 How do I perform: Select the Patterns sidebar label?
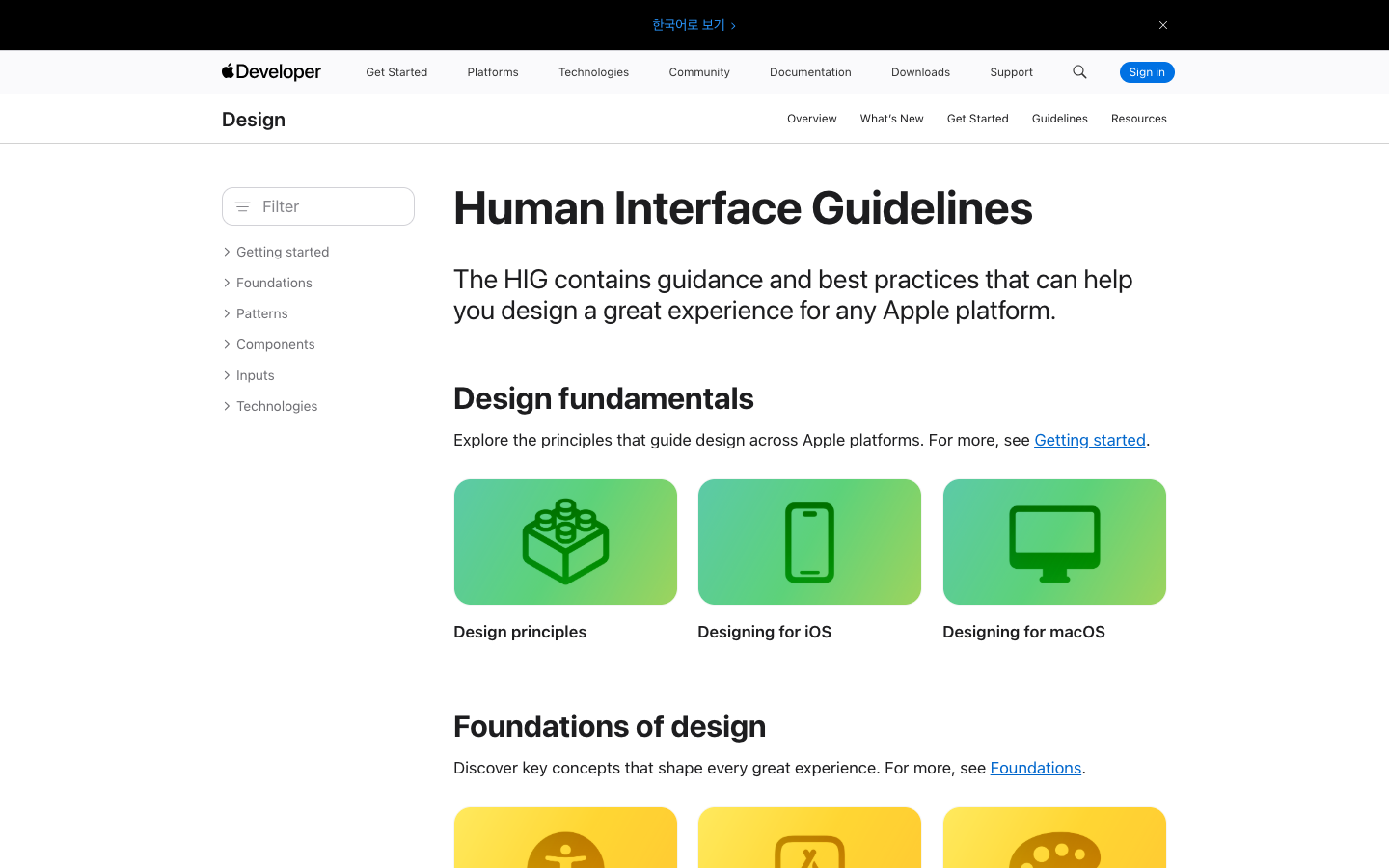pos(262,313)
